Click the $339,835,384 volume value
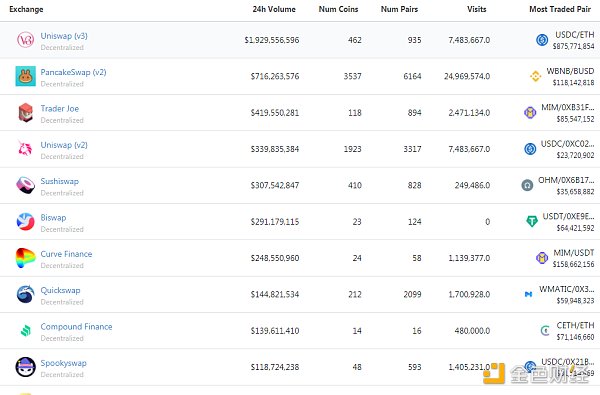600x395 pixels. [x=275, y=149]
